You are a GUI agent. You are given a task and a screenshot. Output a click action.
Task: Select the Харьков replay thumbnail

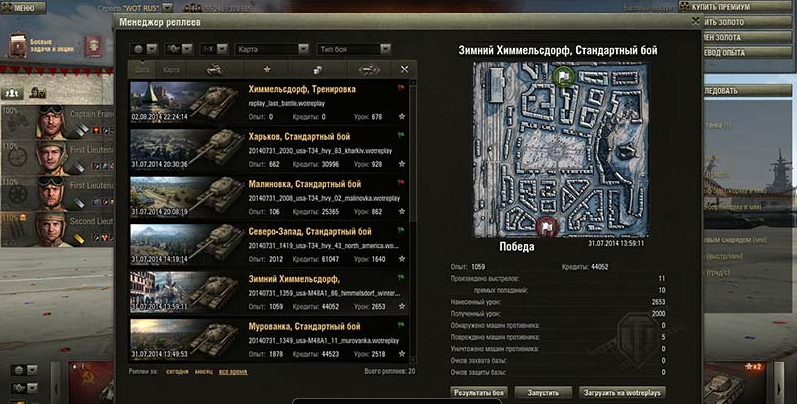[186, 149]
